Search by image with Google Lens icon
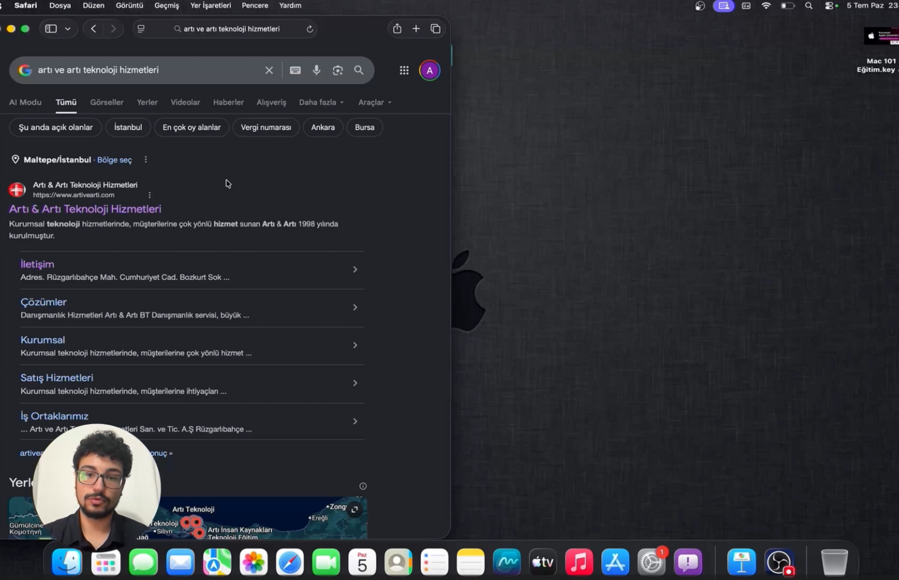This screenshot has width=899, height=580. click(x=338, y=70)
